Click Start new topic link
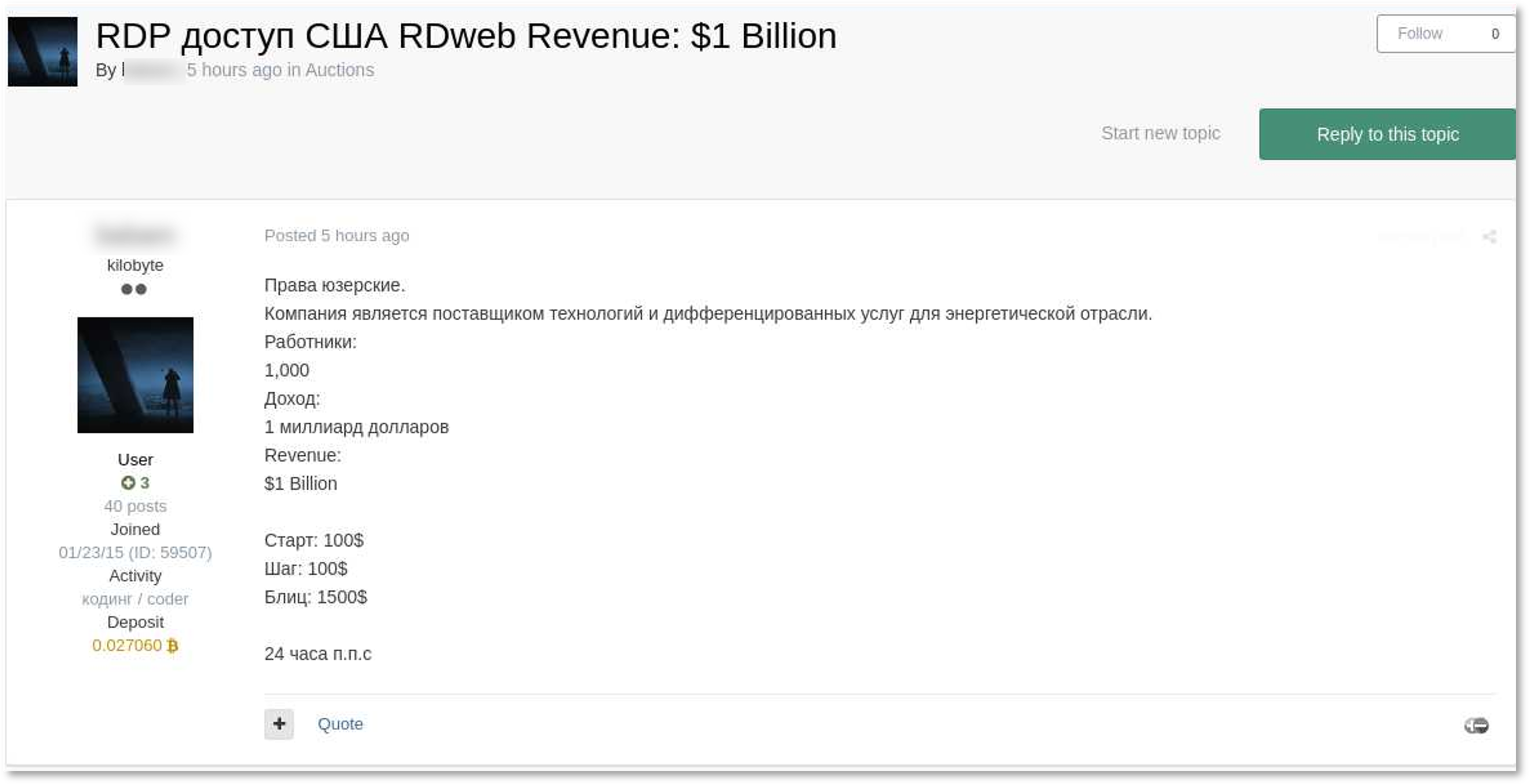The image size is (1529, 784). (x=1160, y=133)
